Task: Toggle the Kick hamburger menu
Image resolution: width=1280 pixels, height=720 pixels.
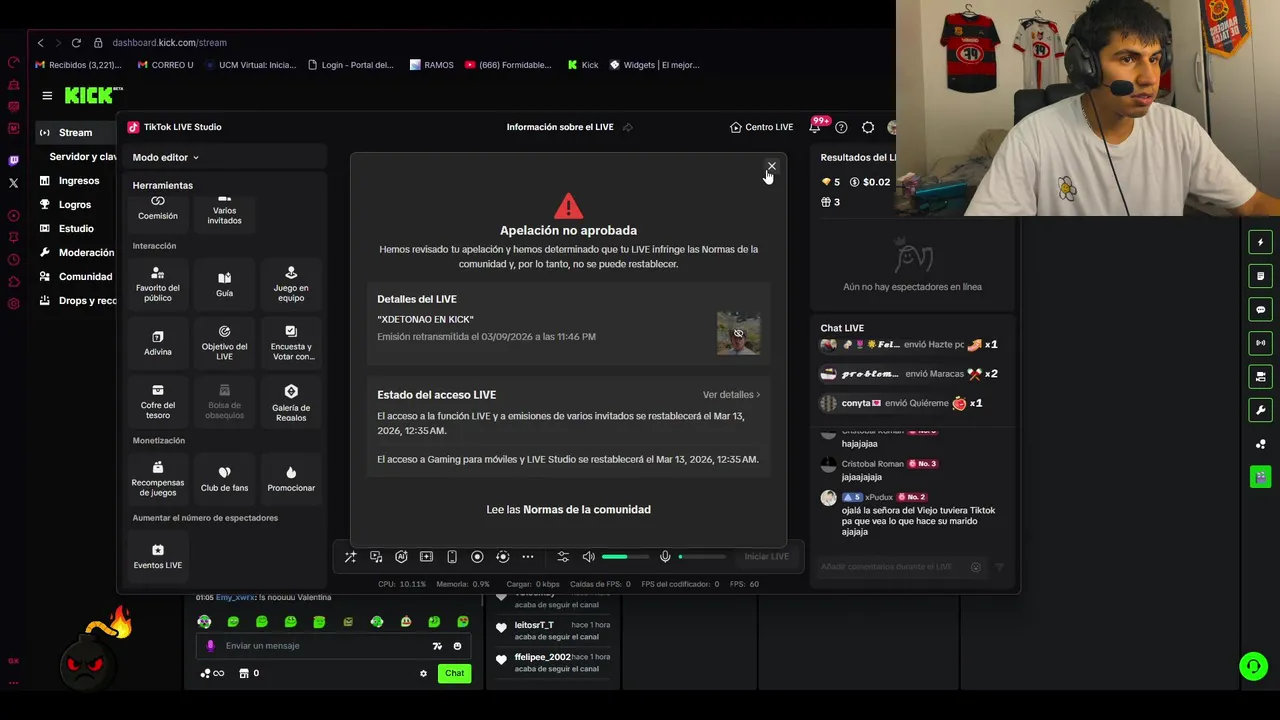Action: [47, 96]
